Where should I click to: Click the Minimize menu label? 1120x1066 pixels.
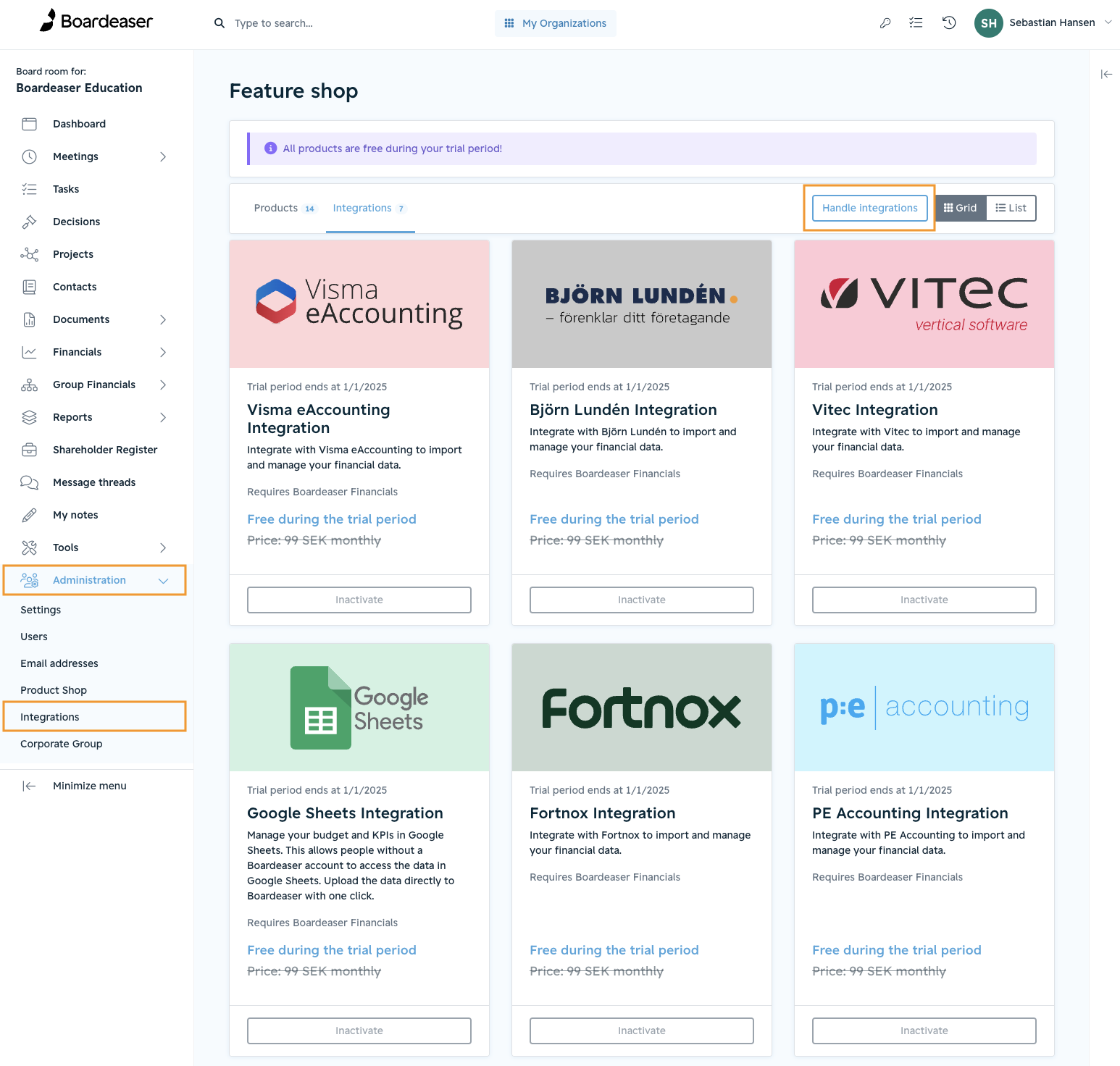90,786
